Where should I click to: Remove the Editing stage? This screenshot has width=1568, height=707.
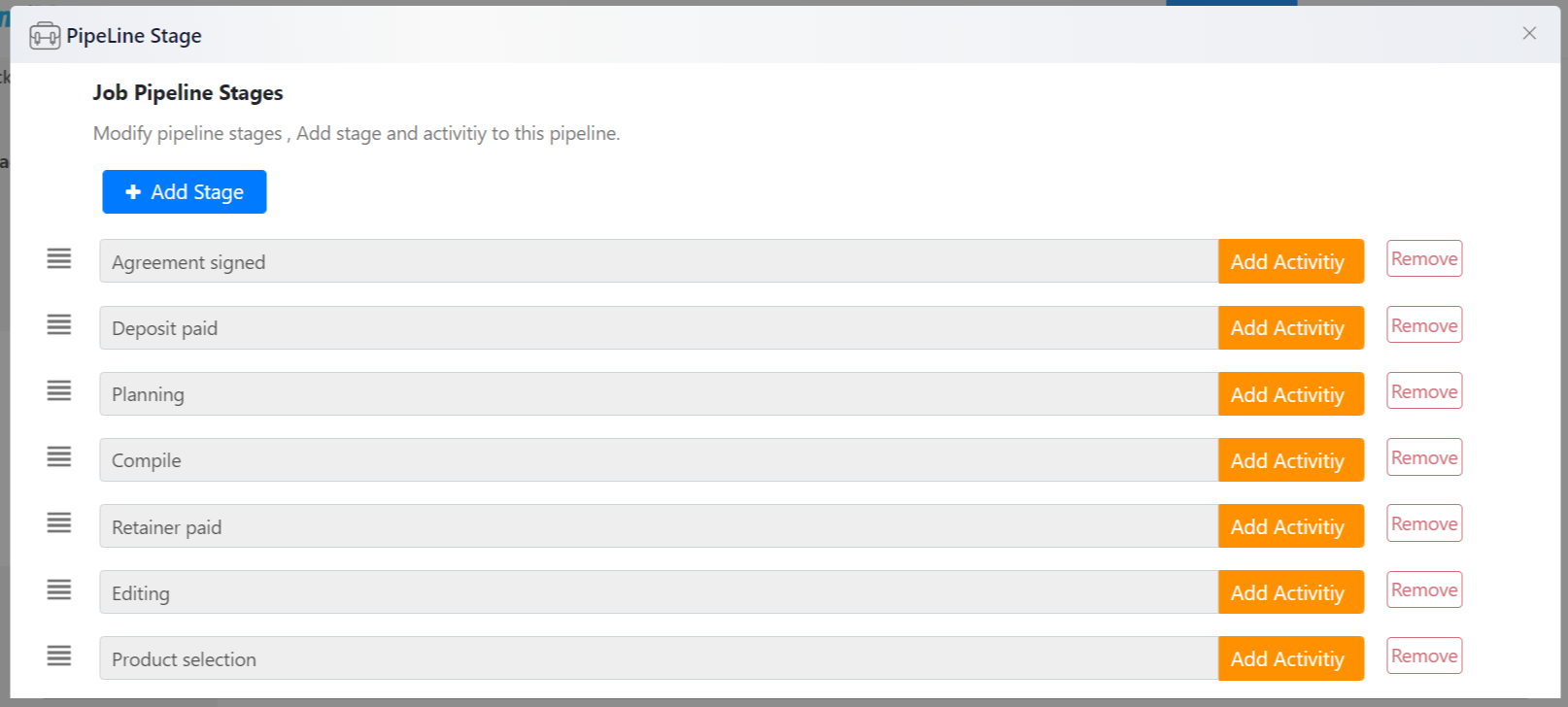click(1424, 589)
